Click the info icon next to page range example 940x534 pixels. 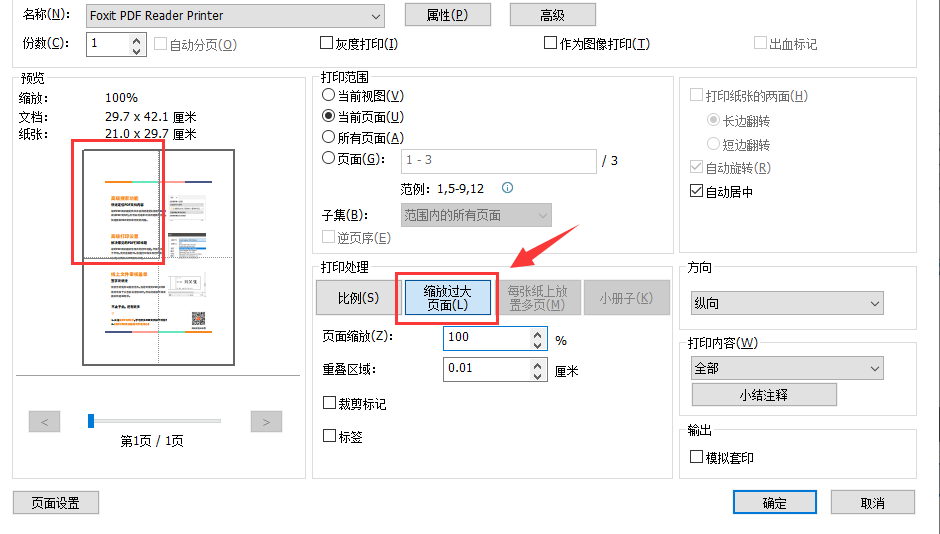(507, 188)
